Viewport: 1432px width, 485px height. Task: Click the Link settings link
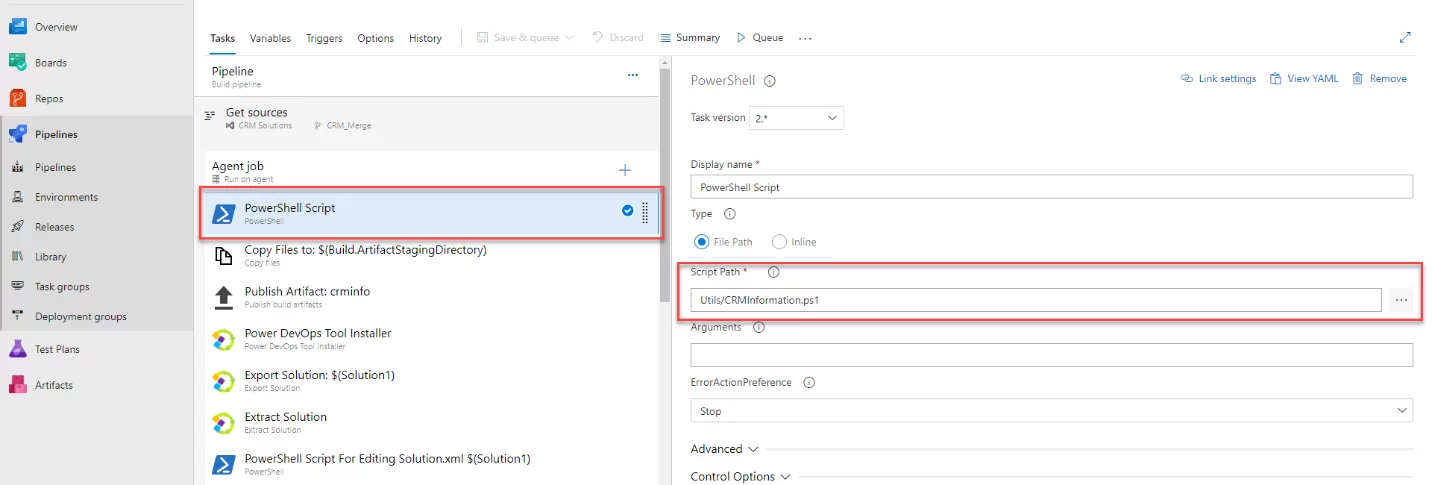click(x=1218, y=79)
